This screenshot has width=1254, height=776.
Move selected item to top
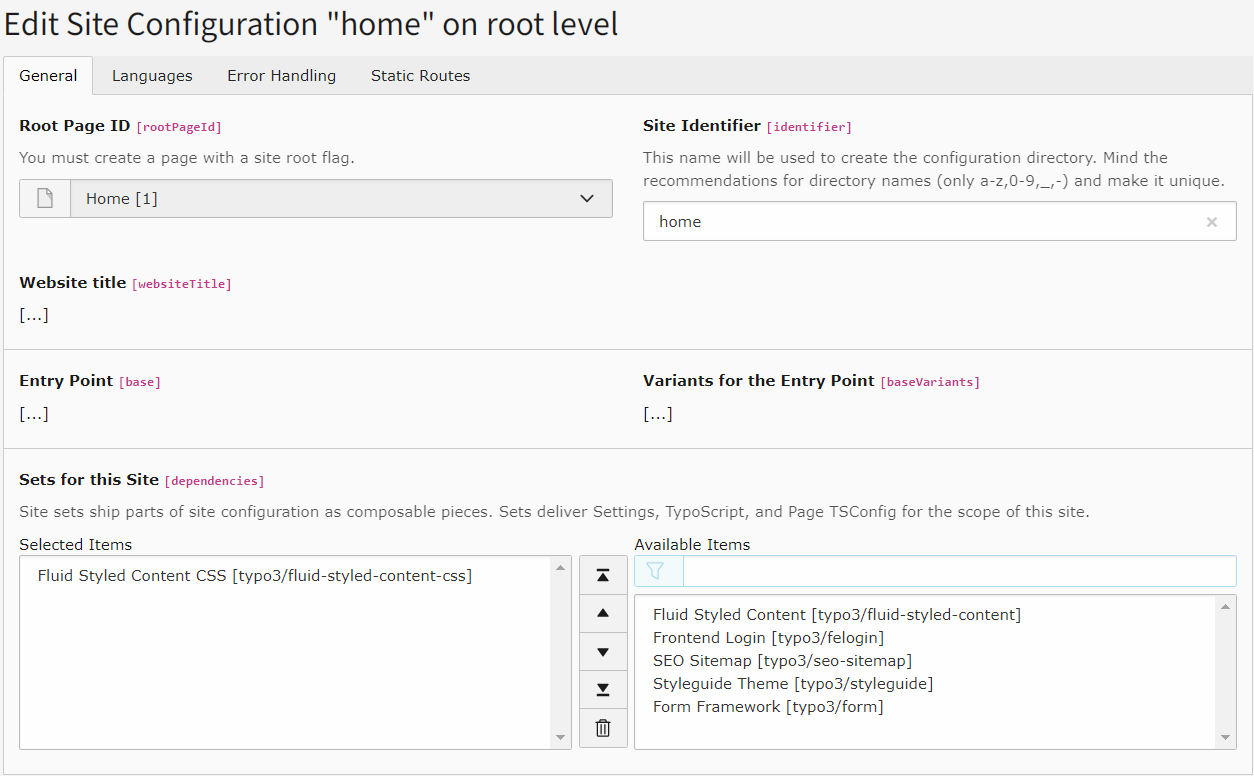603,575
